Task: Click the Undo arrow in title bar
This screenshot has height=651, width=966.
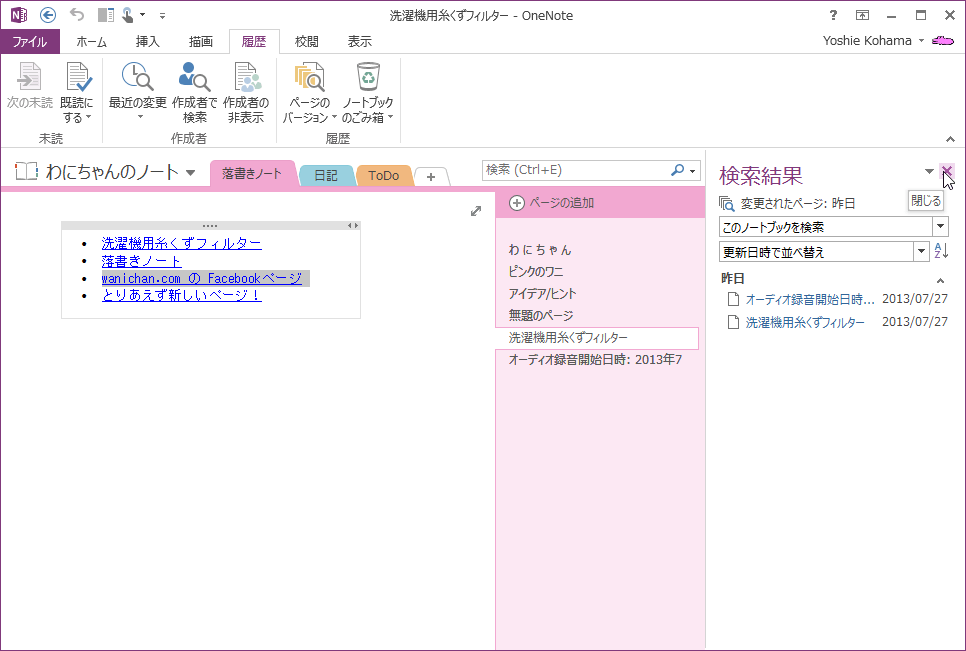Action: pyautogui.click(x=76, y=14)
